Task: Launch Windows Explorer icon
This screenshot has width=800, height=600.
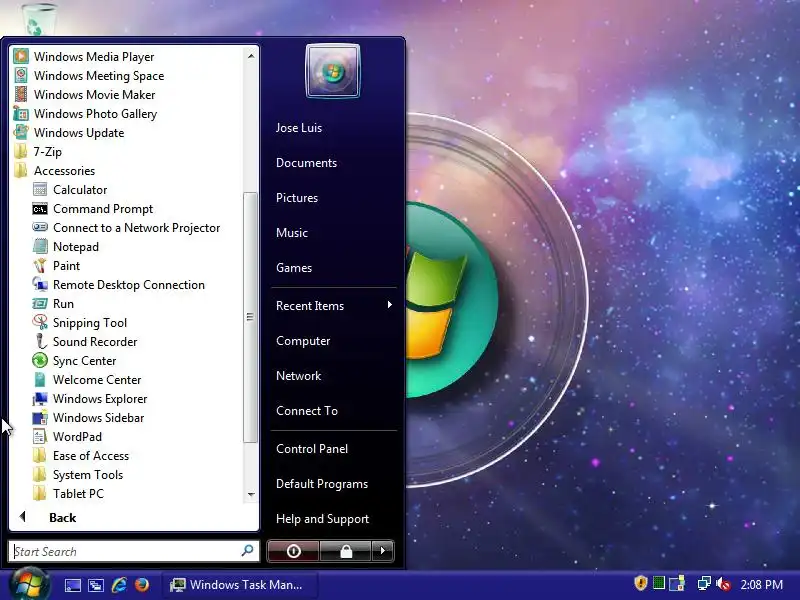Action: point(40,398)
